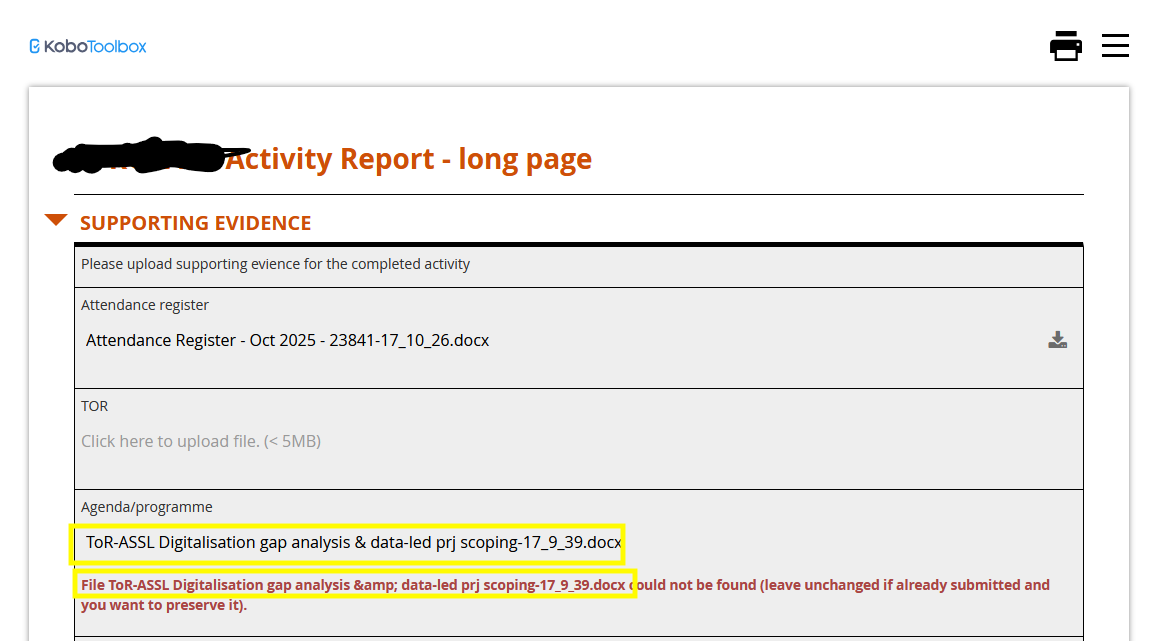
Task: Click the ToR-ASSL Digitalisation filename in Agenda field
Action: [353, 543]
